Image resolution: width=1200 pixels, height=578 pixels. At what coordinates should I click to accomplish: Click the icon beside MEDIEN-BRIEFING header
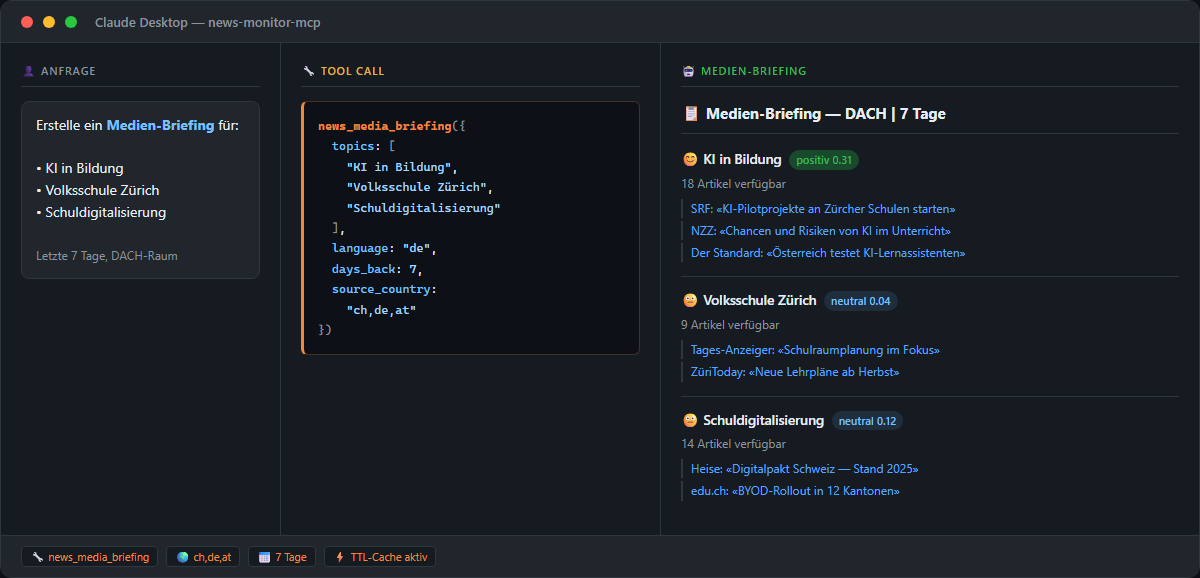coord(688,71)
